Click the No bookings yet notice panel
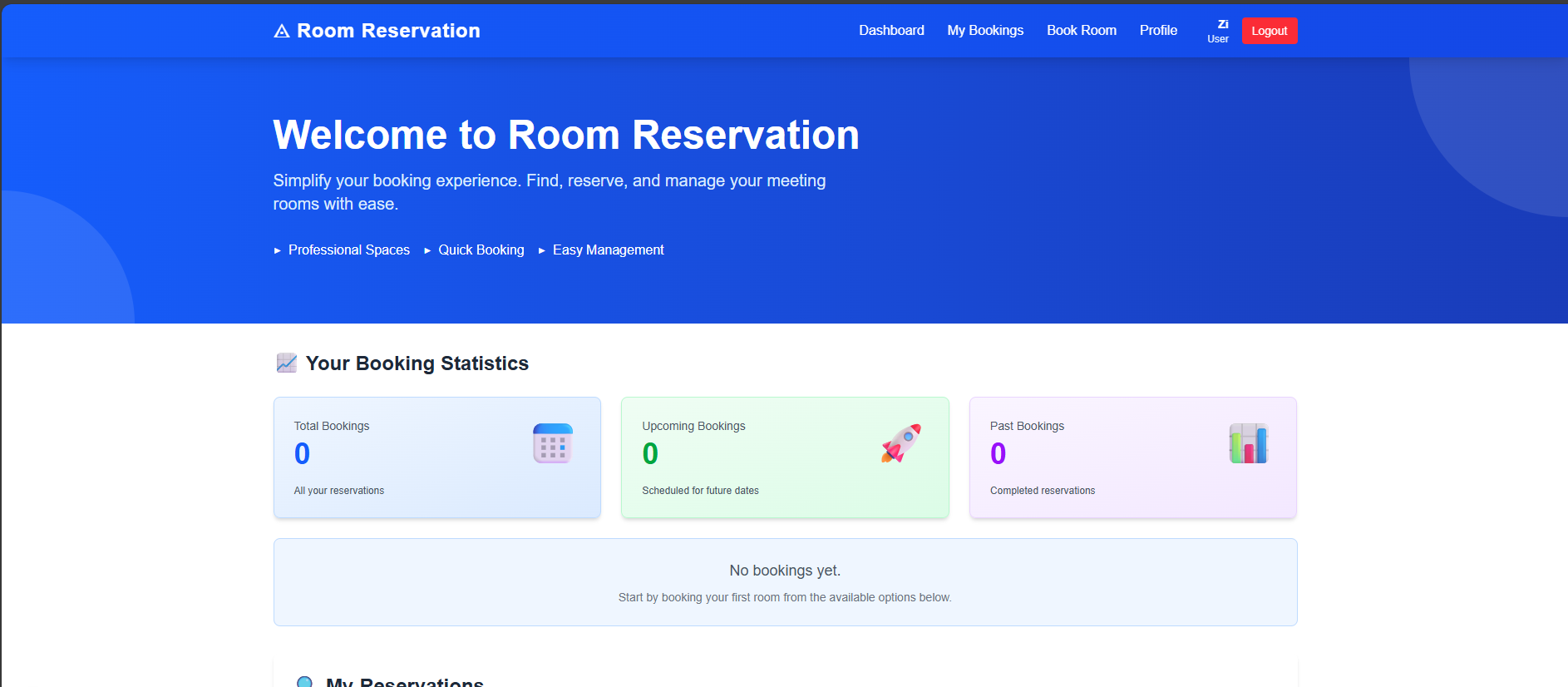This screenshot has width=1568, height=687. 785,582
